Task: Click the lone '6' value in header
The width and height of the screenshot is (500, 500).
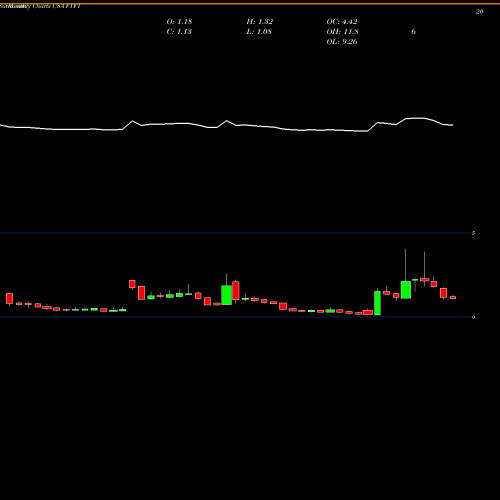Action: coord(413,32)
